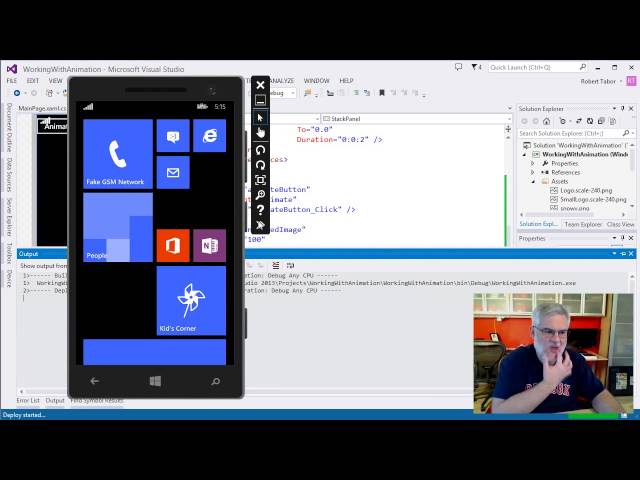The width and height of the screenshot is (640, 480).
Task: Open the orange Office tile
Action: [x=173, y=245]
